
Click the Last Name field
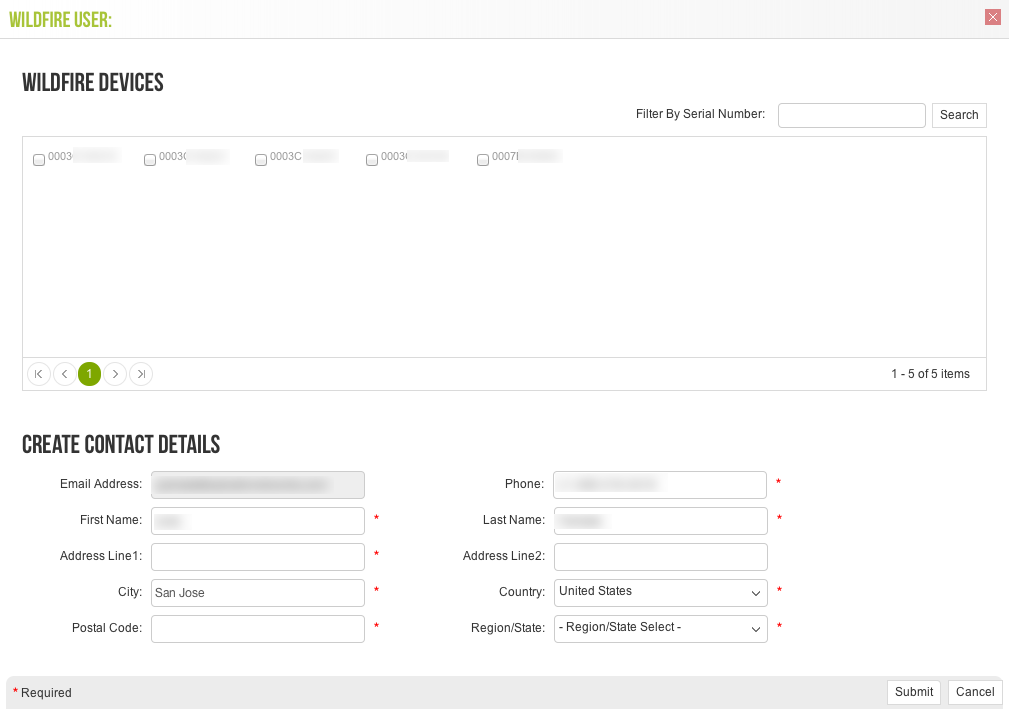[x=661, y=521]
